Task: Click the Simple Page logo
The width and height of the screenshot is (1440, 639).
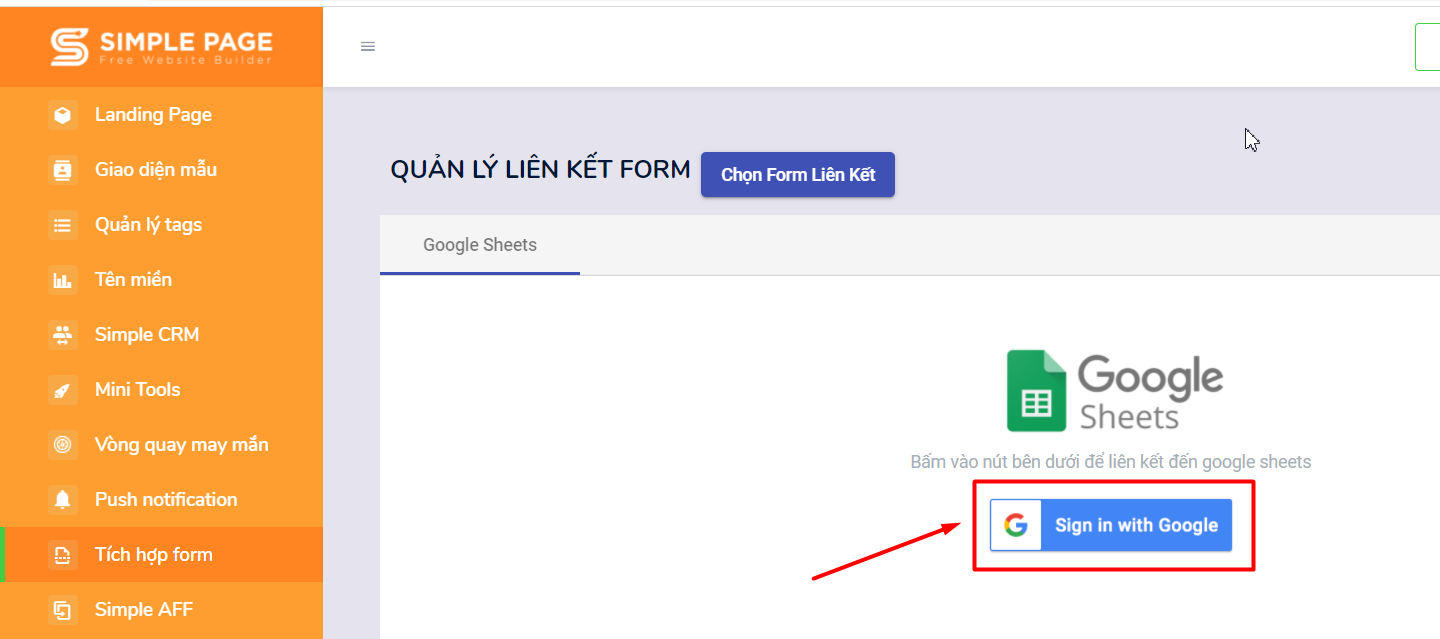Action: point(161,46)
